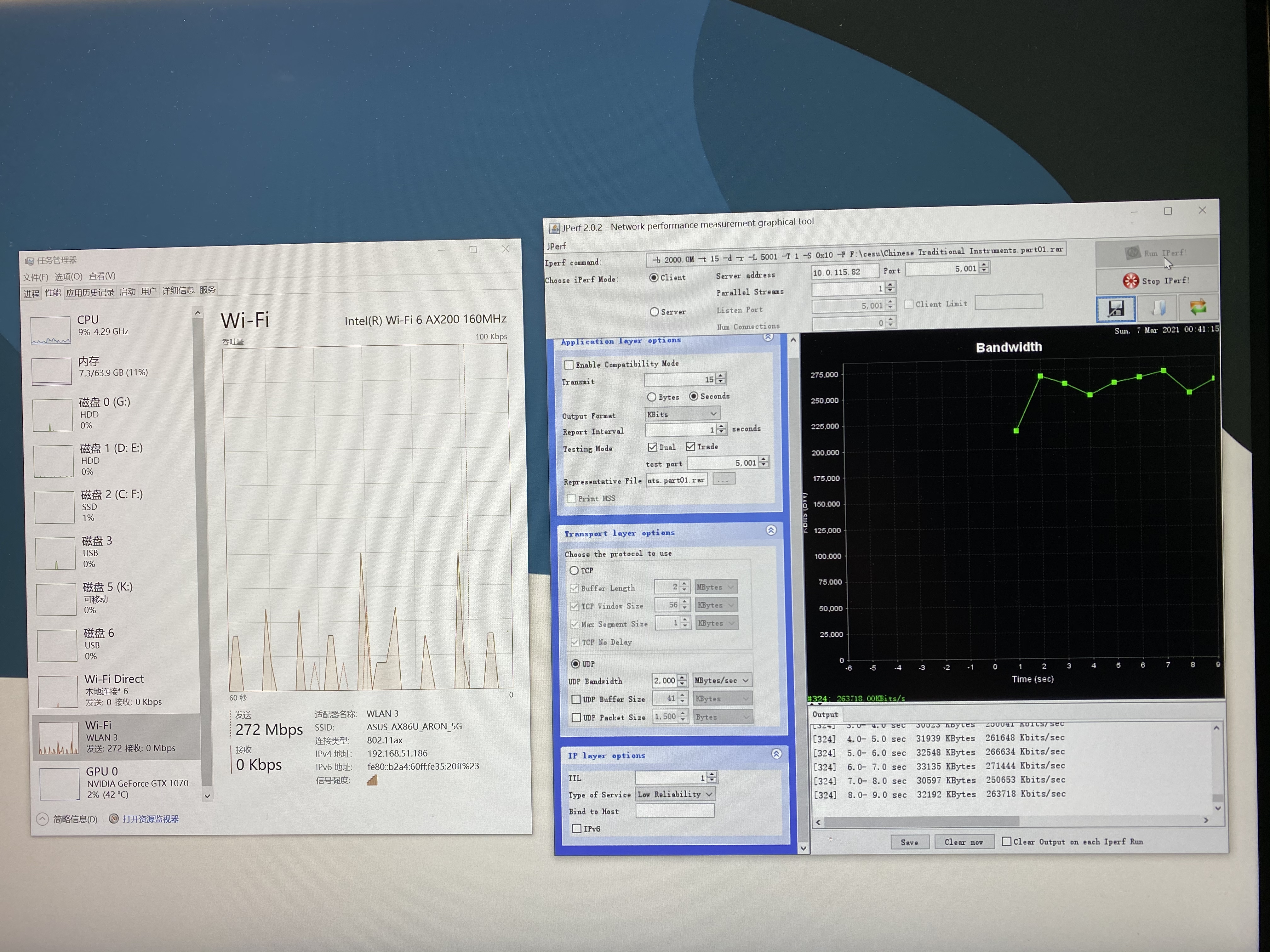
Task: Click the Bind to Host input field
Action: pos(675,811)
